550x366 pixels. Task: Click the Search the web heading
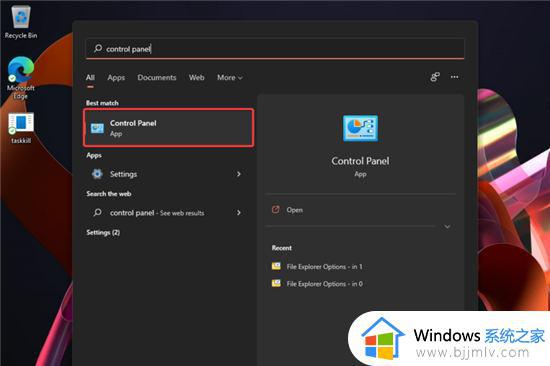(x=109, y=194)
